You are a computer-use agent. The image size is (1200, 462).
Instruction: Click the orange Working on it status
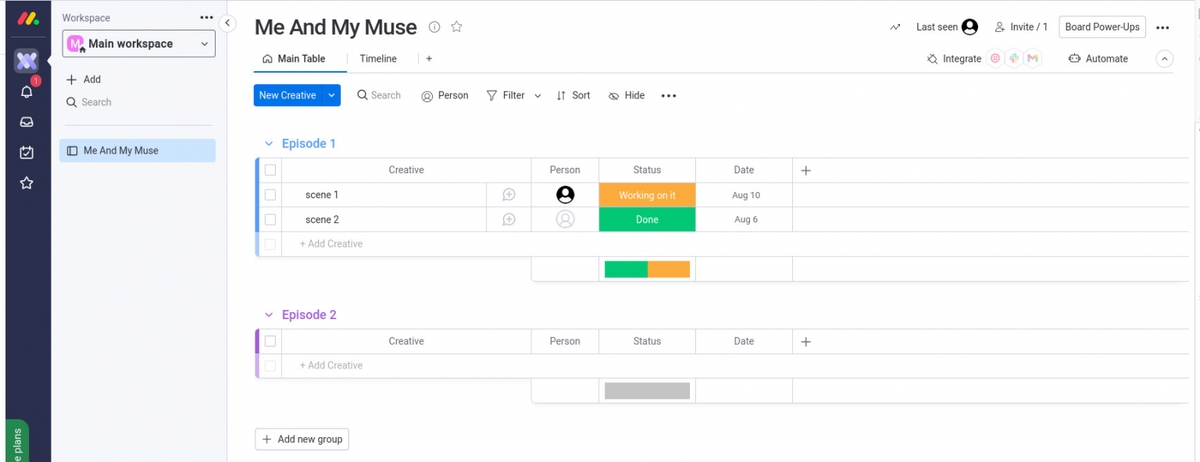click(x=647, y=195)
